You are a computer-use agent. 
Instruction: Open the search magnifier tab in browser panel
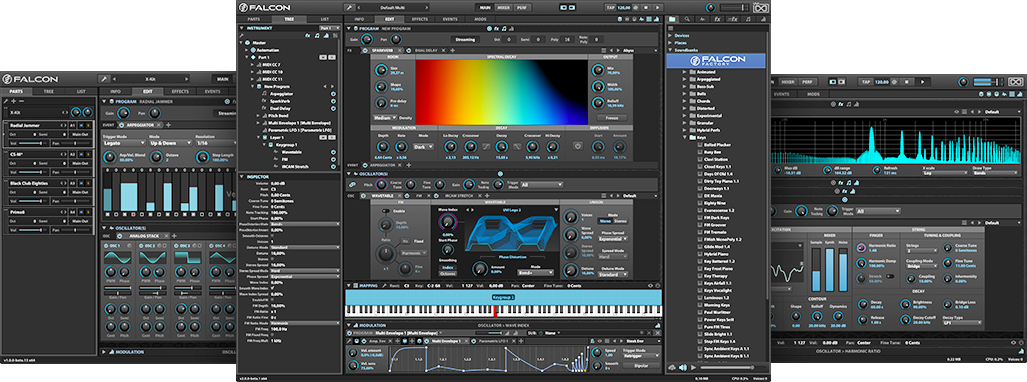click(687, 20)
